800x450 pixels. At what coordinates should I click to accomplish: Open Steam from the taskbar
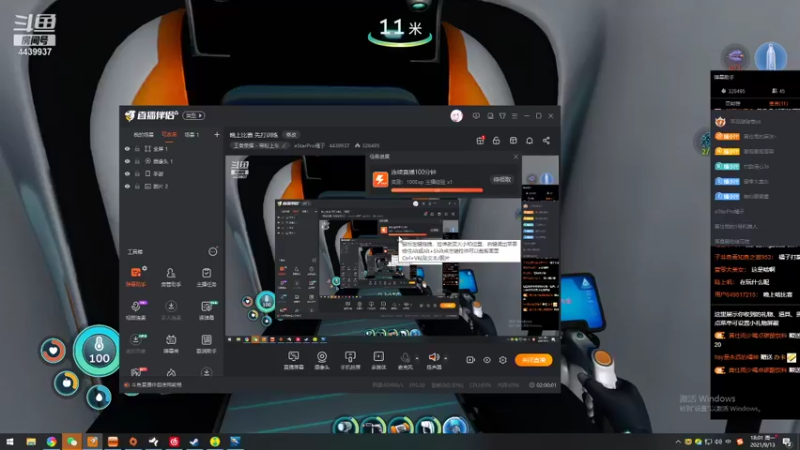tap(194, 441)
